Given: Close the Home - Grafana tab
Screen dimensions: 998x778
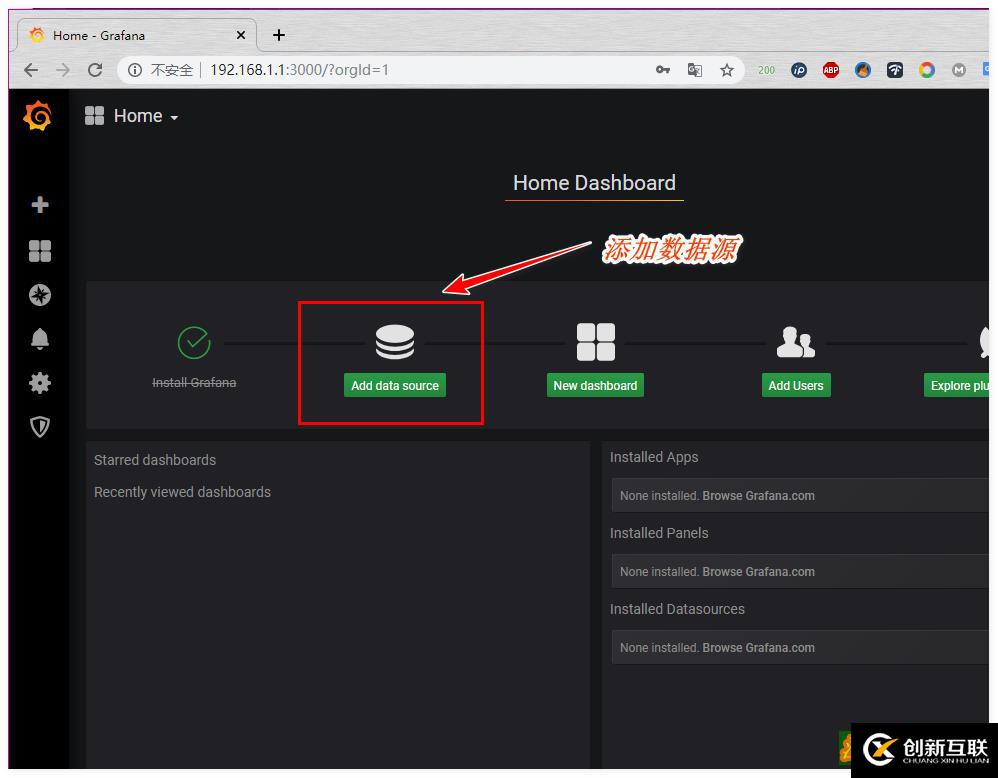Looking at the screenshot, I should [x=241, y=36].
